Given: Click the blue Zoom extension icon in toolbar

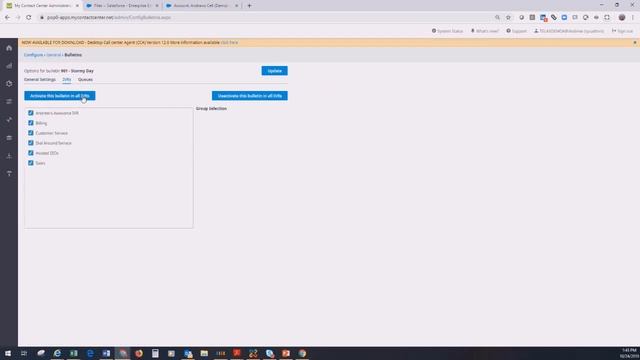Looking at the screenshot, I should pos(564,18).
